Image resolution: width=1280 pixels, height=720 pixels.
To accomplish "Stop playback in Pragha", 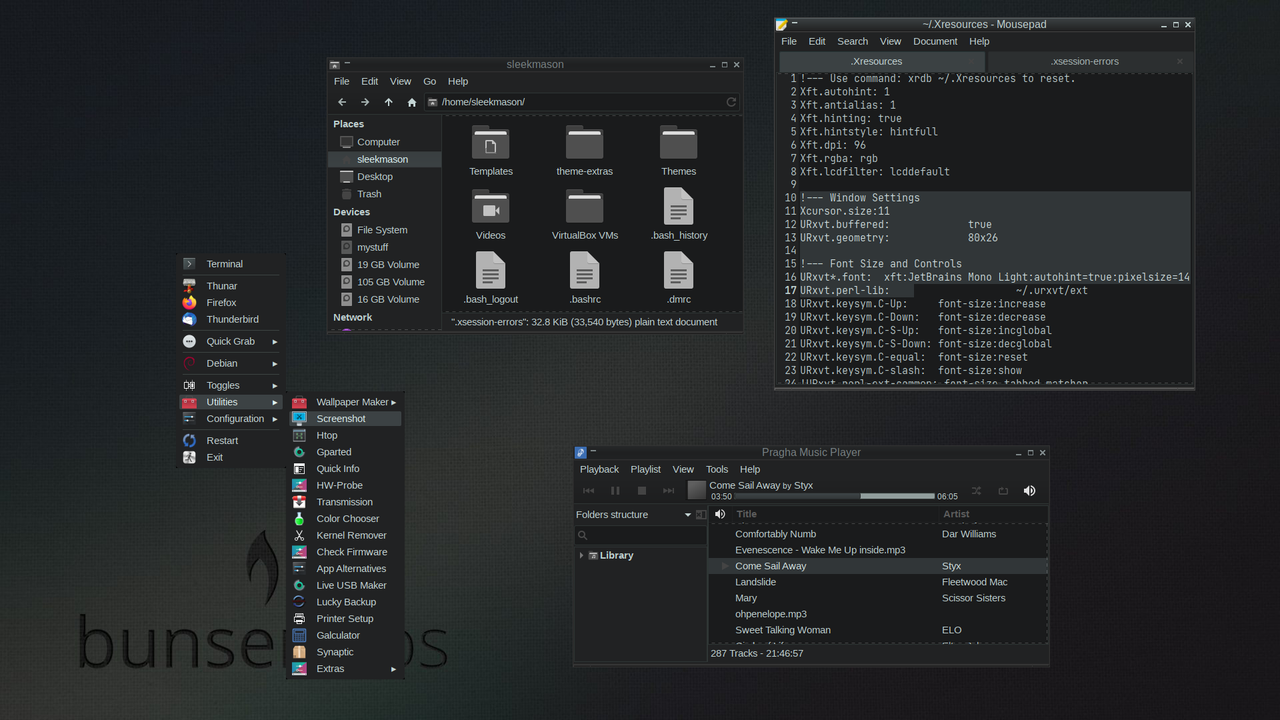I will 642,490.
